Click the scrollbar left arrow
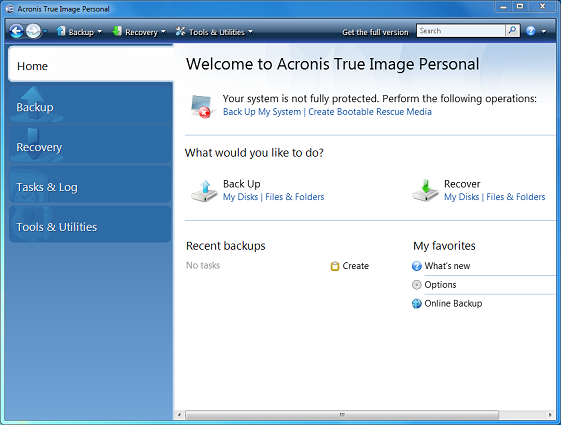561x425 pixels. (179, 415)
